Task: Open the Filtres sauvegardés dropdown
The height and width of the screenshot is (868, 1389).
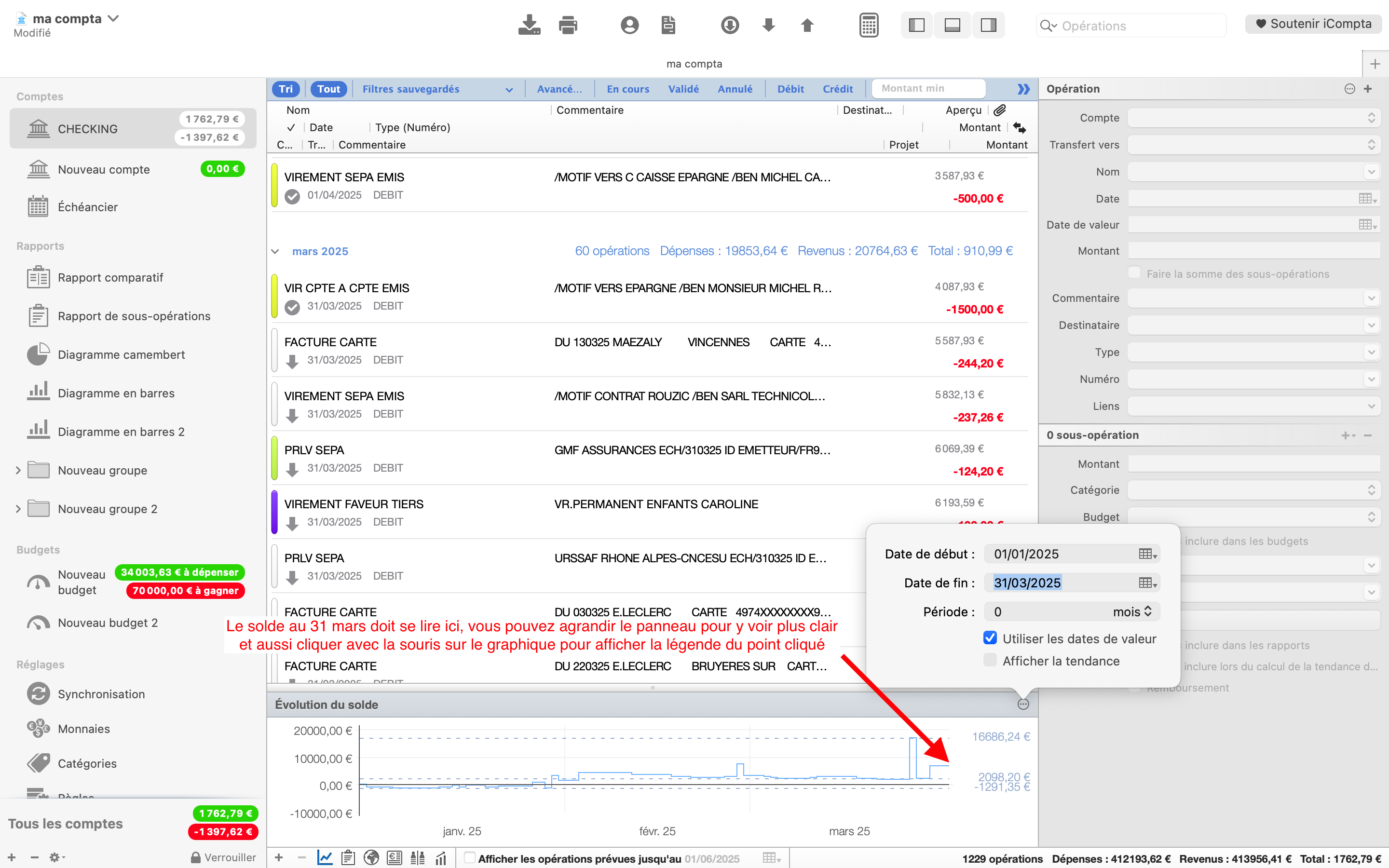Action: pos(437,89)
